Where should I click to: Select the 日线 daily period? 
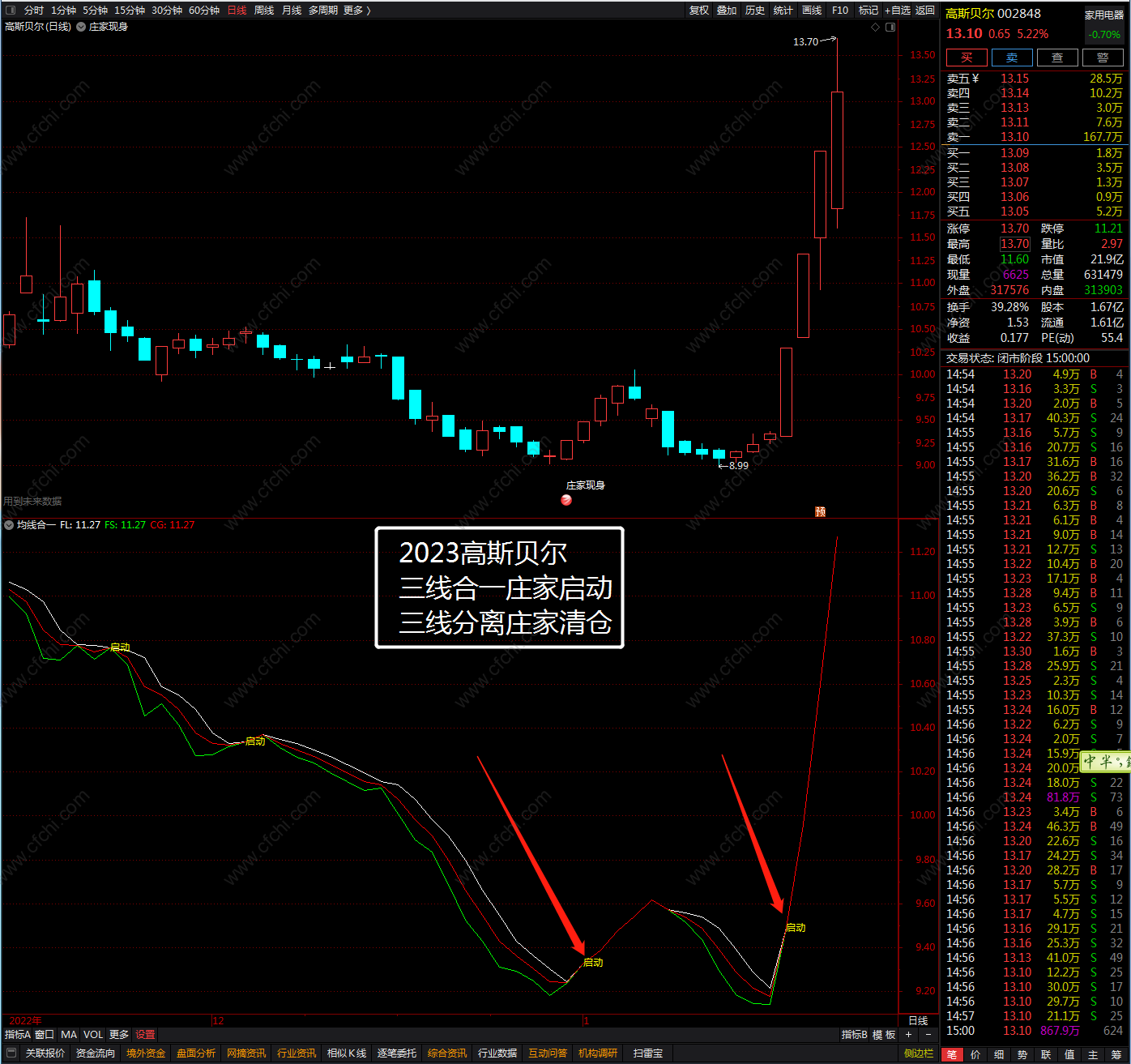pos(237,11)
